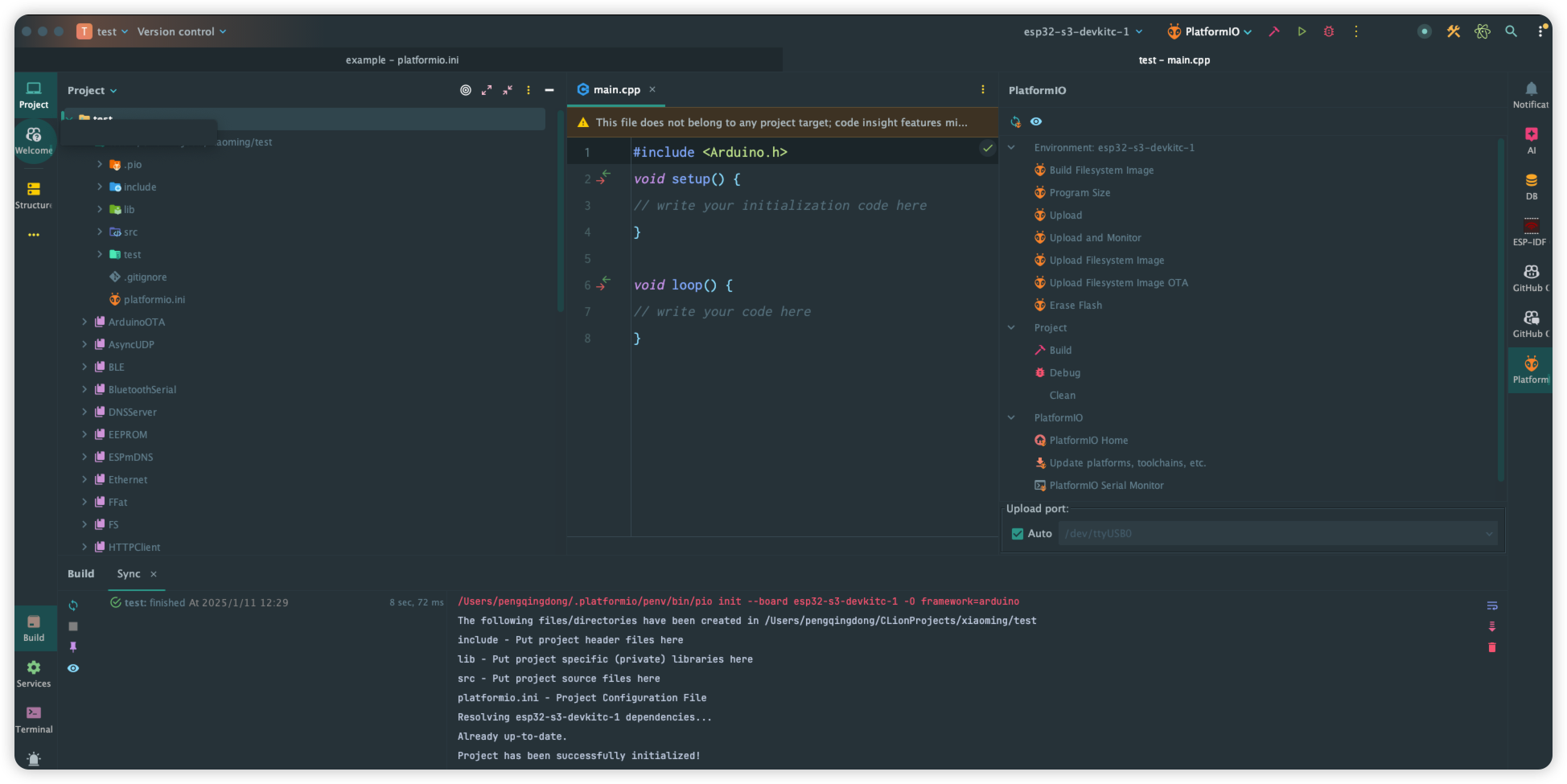This screenshot has height=784, width=1567.
Task: Open PlatformIO Home
Action: pos(1088,441)
